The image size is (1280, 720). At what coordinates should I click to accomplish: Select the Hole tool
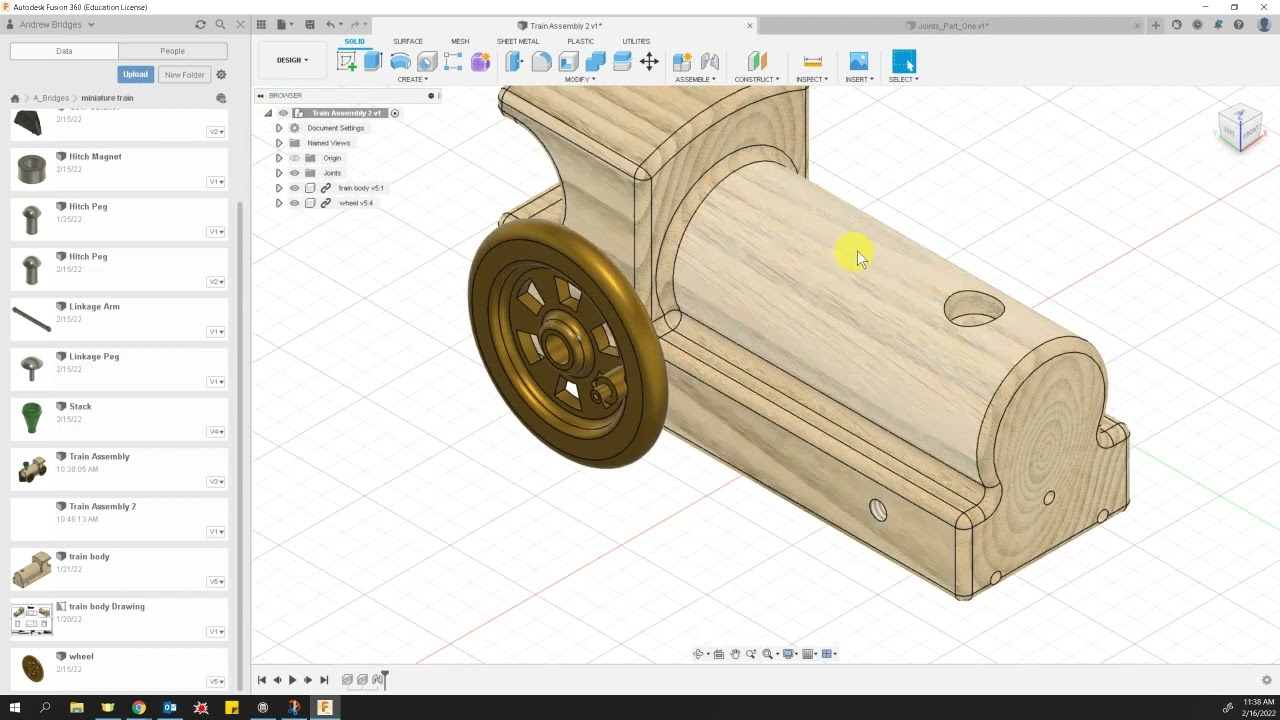coord(427,62)
